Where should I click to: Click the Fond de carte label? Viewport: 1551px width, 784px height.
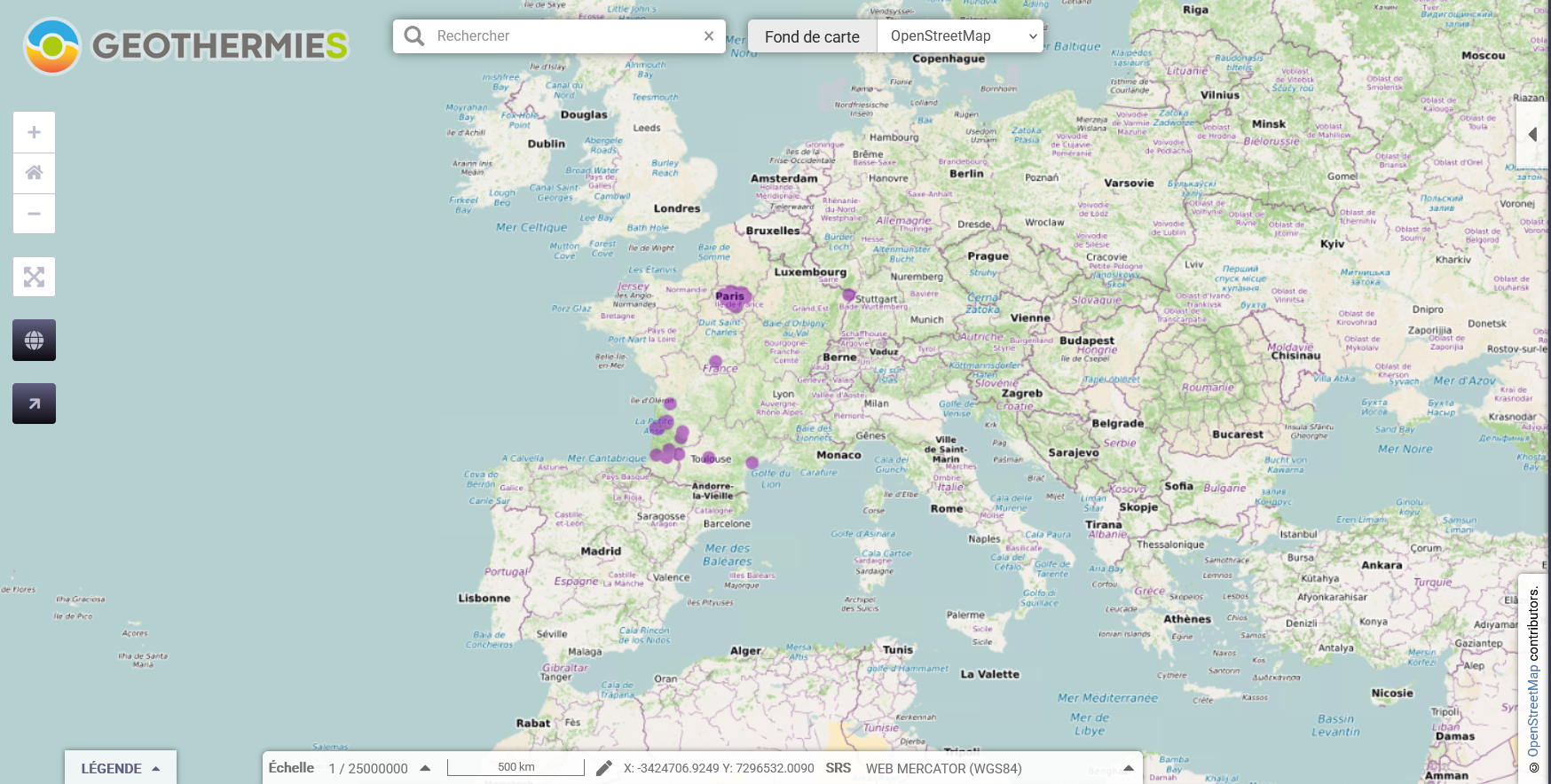click(812, 37)
